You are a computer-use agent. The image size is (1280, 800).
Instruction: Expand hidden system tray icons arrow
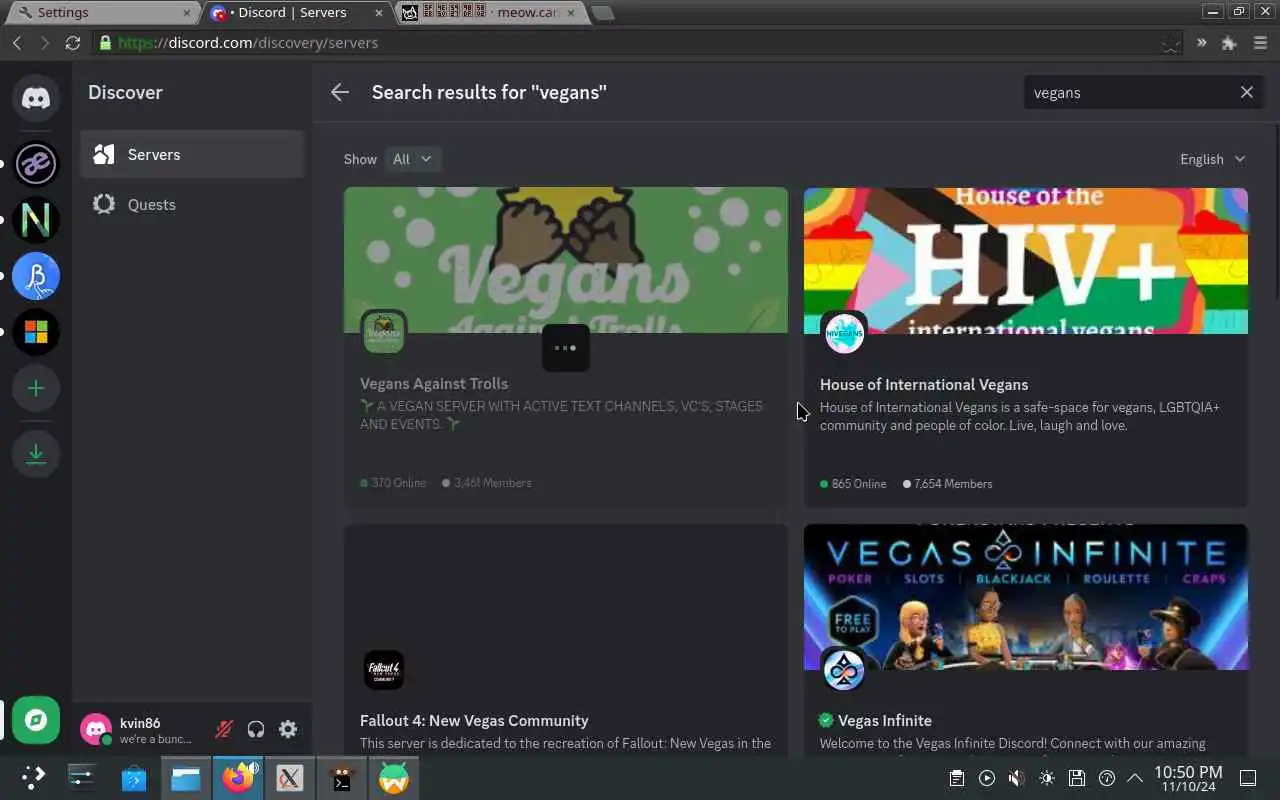click(1135, 778)
